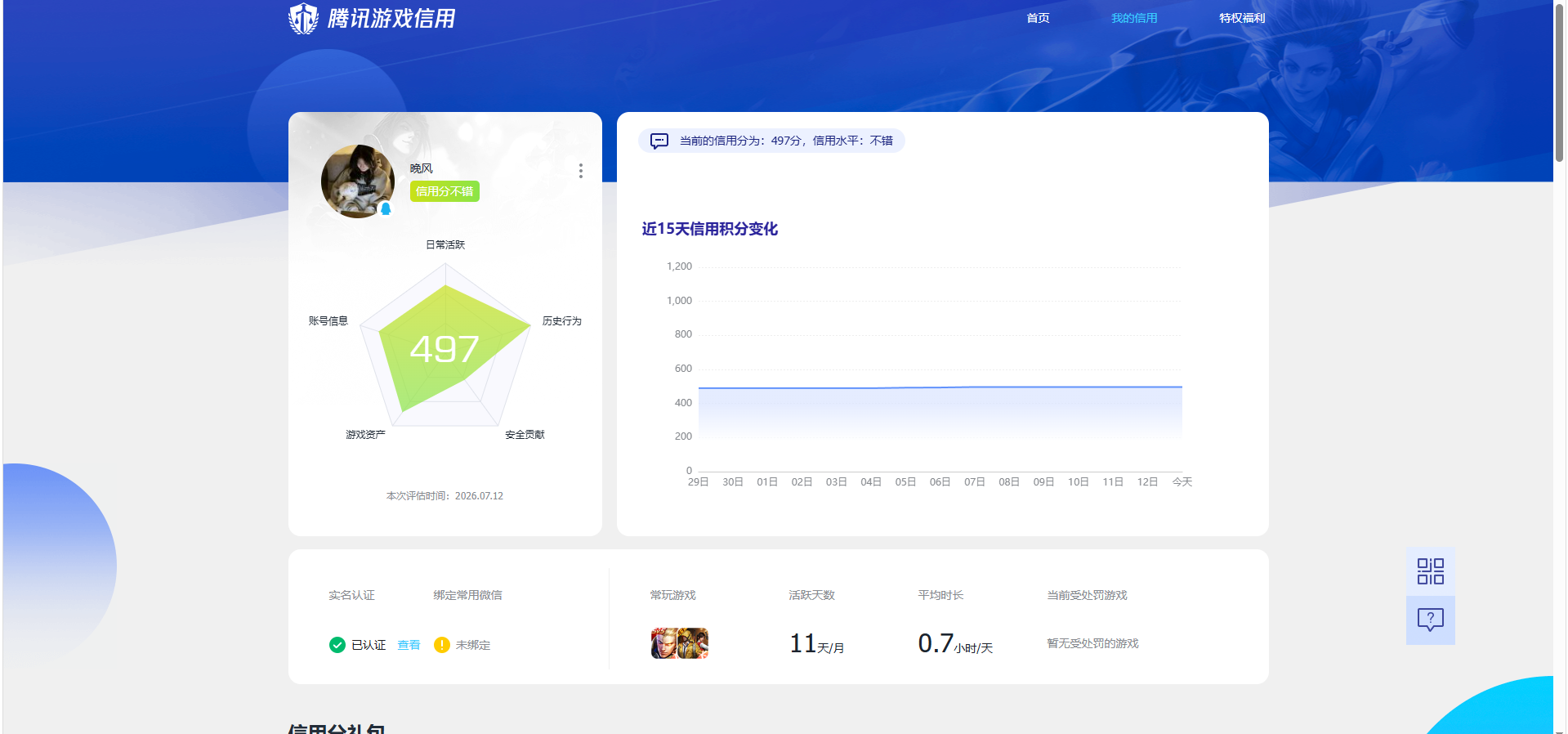This screenshot has width=1568, height=734.
Task: Click the 腾讯游戏信用 title text
Action: (391, 18)
